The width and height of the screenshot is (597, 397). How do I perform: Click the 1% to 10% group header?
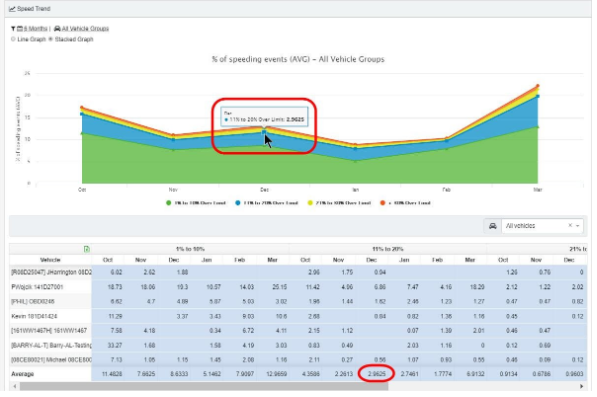[x=190, y=249]
